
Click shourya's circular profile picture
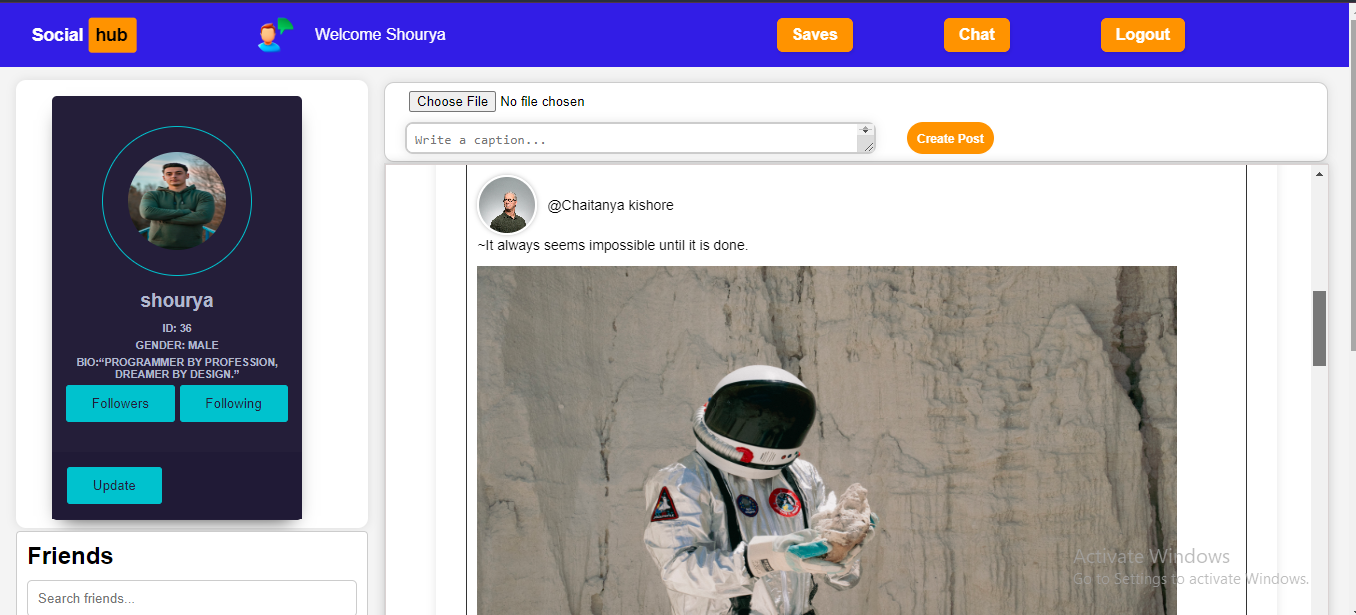(x=177, y=200)
